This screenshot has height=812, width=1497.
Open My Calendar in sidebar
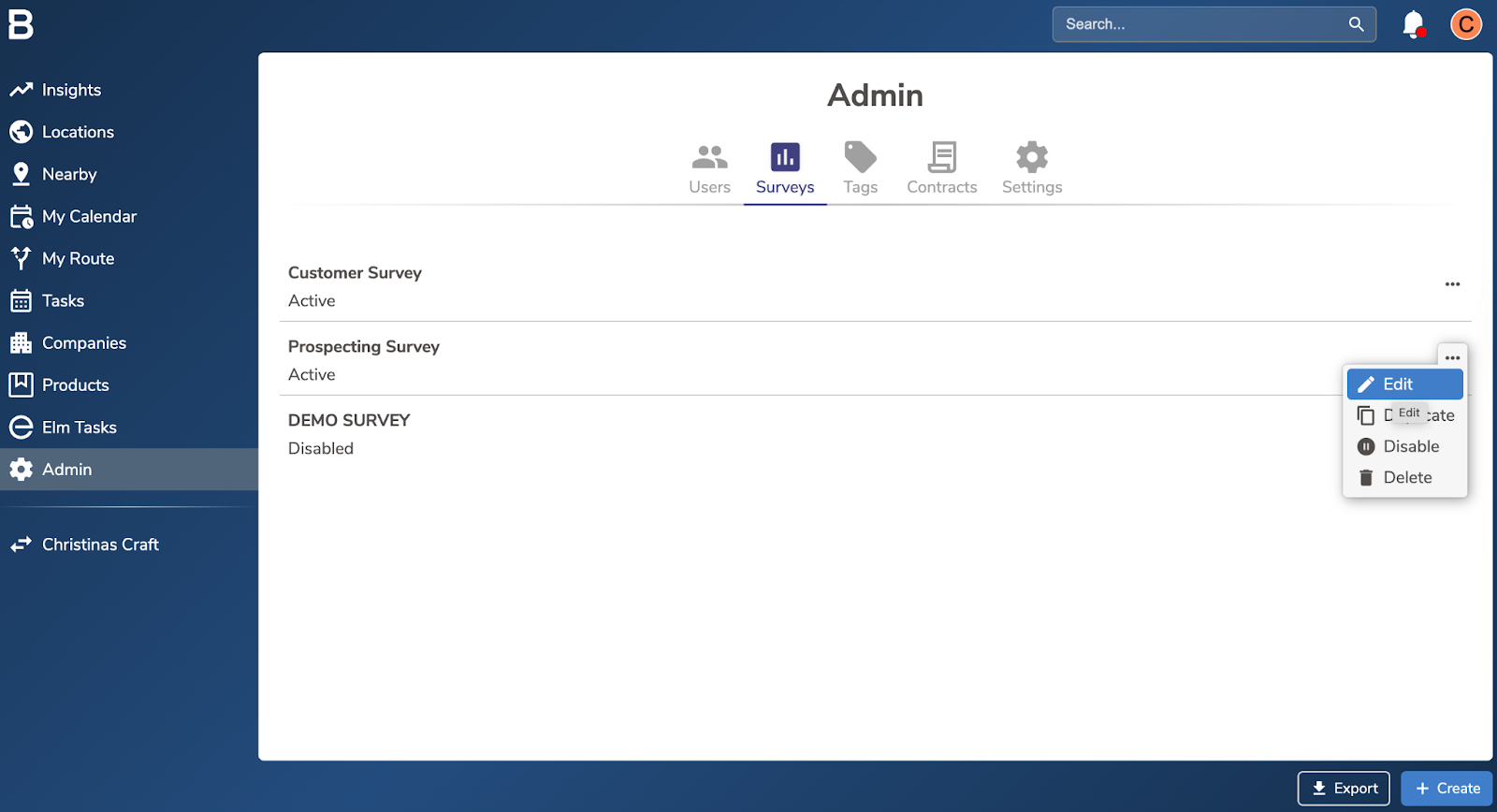pyautogui.click(x=89, y=216)
